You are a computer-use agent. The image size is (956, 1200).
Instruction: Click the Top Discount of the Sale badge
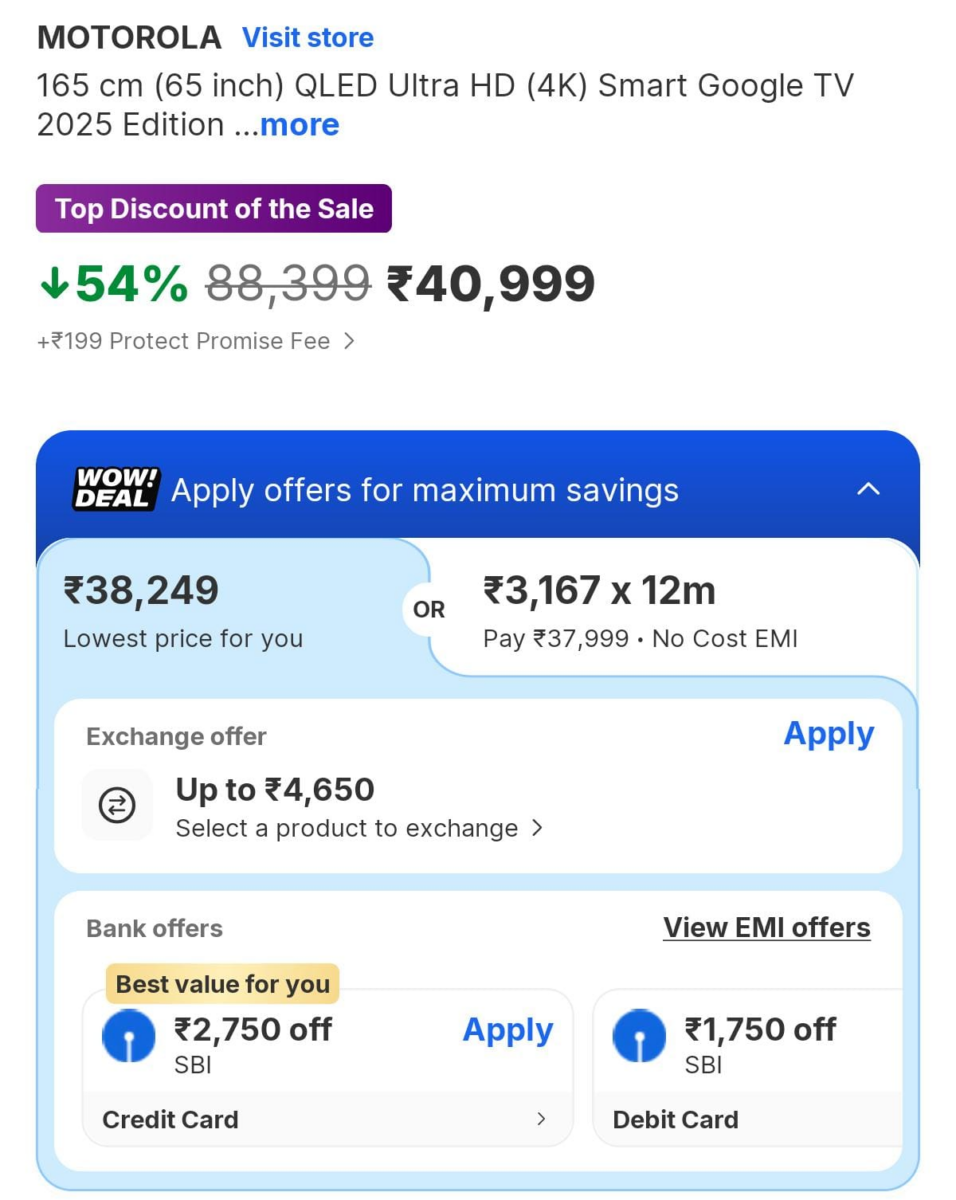[x=214, y=209]
